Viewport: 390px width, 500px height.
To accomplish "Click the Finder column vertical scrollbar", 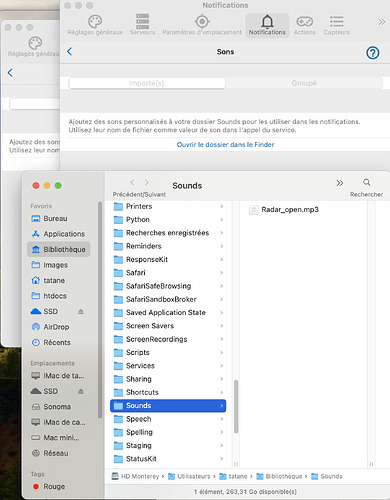I will point(236,407).
